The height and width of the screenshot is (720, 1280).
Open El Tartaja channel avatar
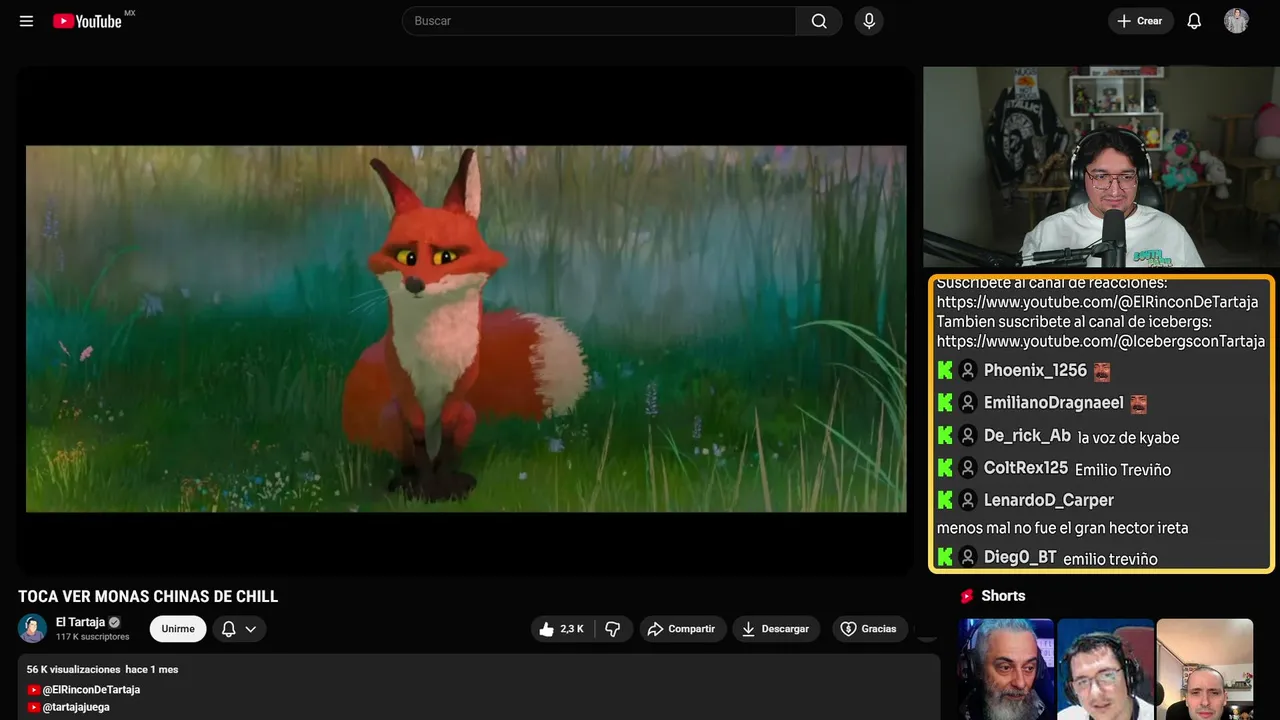tap(33, 628)
